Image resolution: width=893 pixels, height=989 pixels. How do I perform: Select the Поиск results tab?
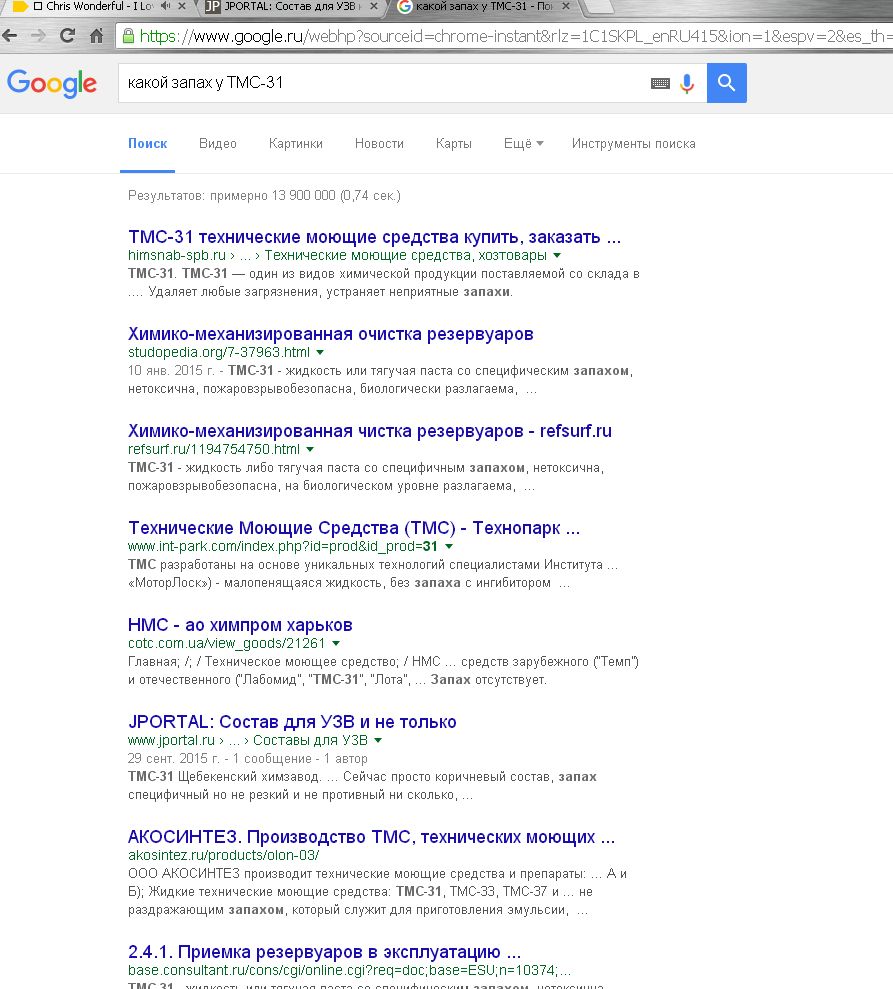148,144
